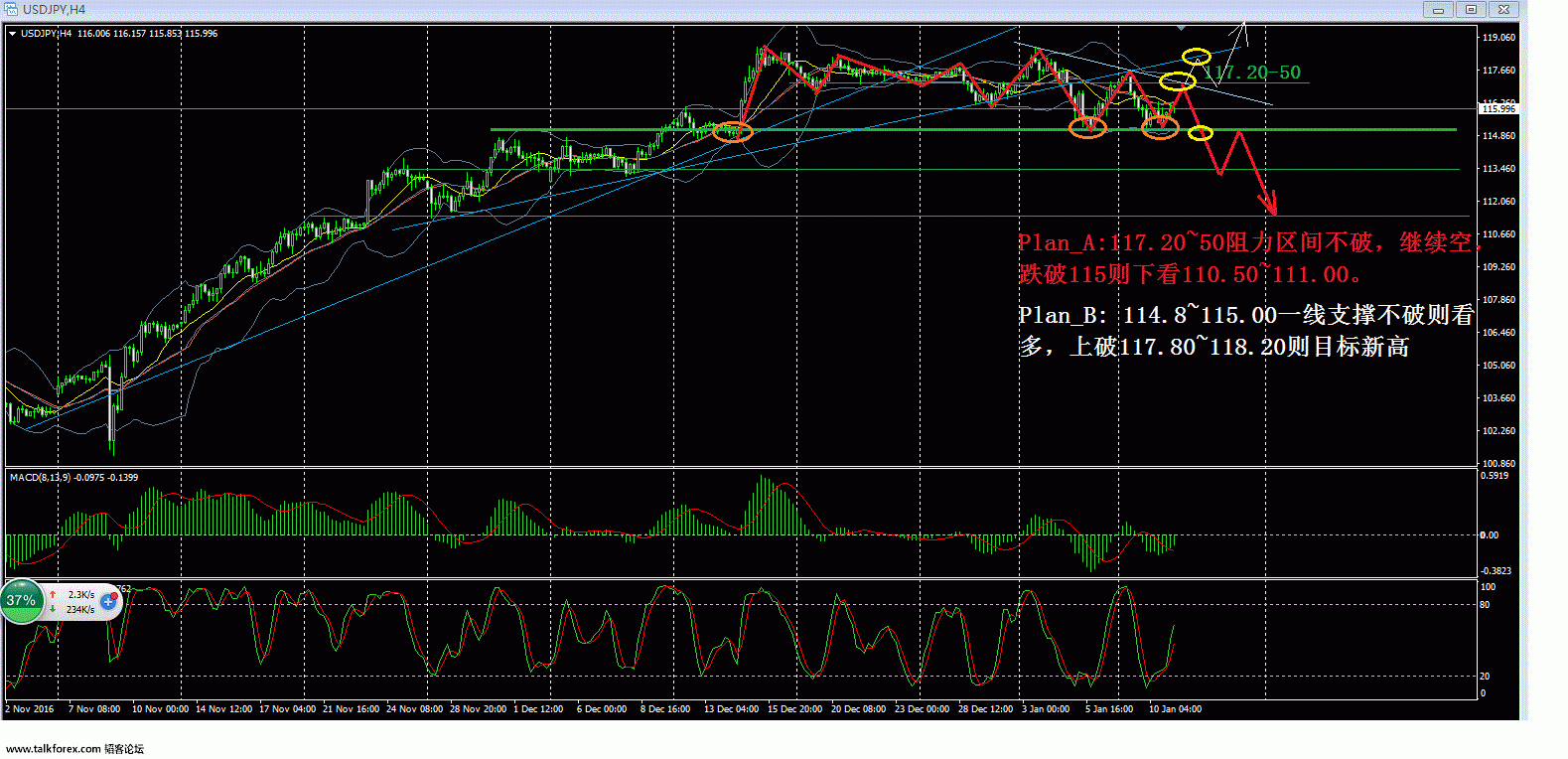Viewport: 1568px width, 759px height.
Task: Select the white text line mentioning 117.80~118.20
Action: pyautogui.click(x=1213, y=347)
